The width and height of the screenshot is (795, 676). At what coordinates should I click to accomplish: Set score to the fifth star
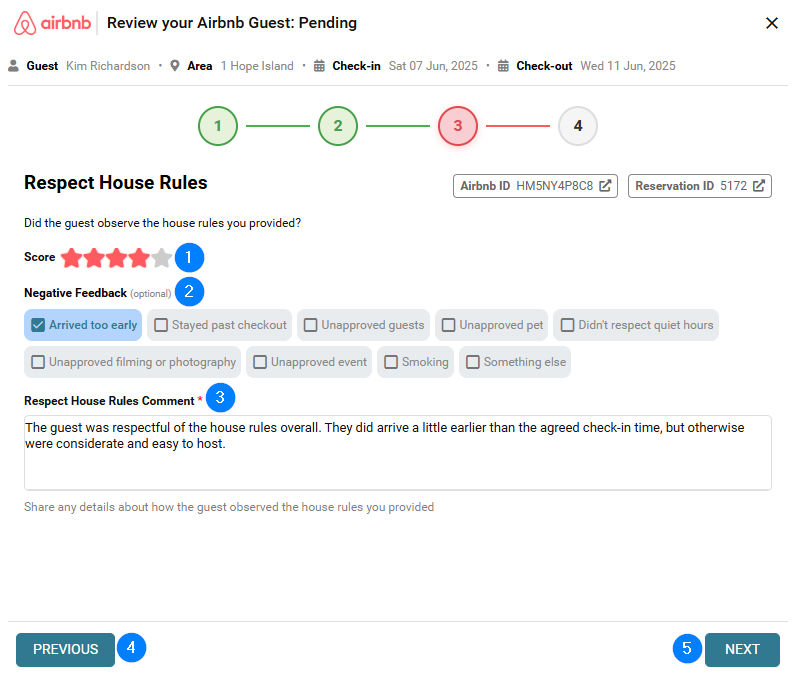[x=162, y=258]
